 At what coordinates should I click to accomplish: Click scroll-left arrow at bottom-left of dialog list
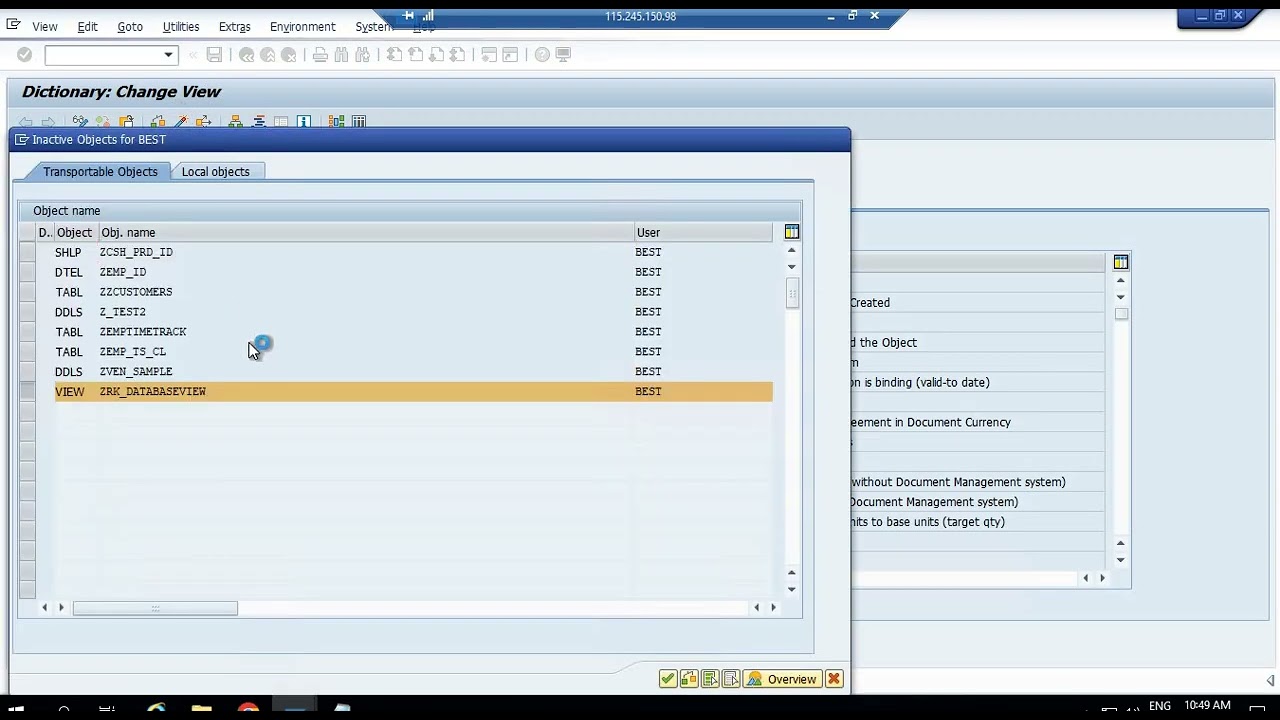[x=45, y=607]
